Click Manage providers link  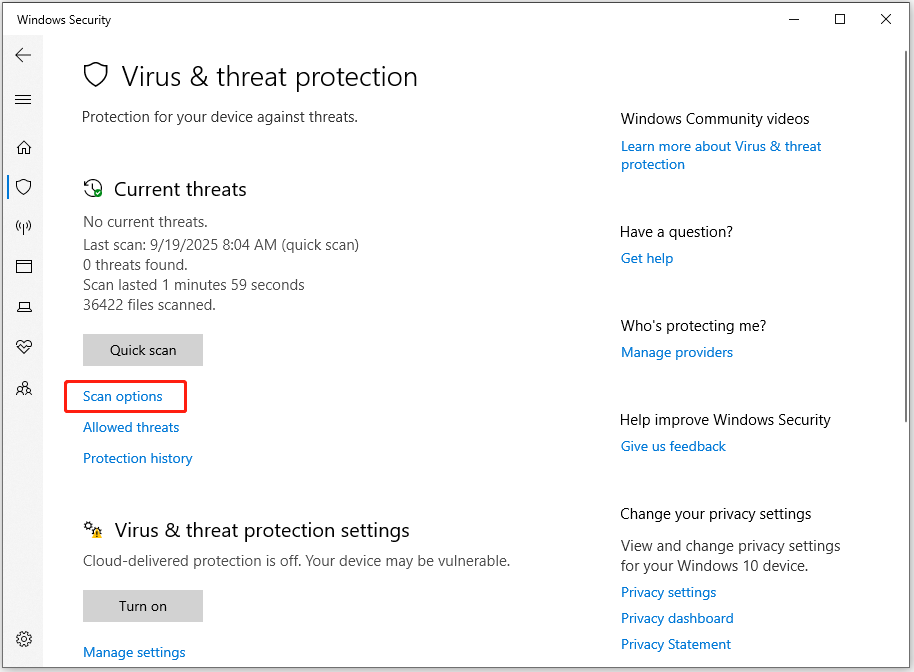click(x=676, y=352)
